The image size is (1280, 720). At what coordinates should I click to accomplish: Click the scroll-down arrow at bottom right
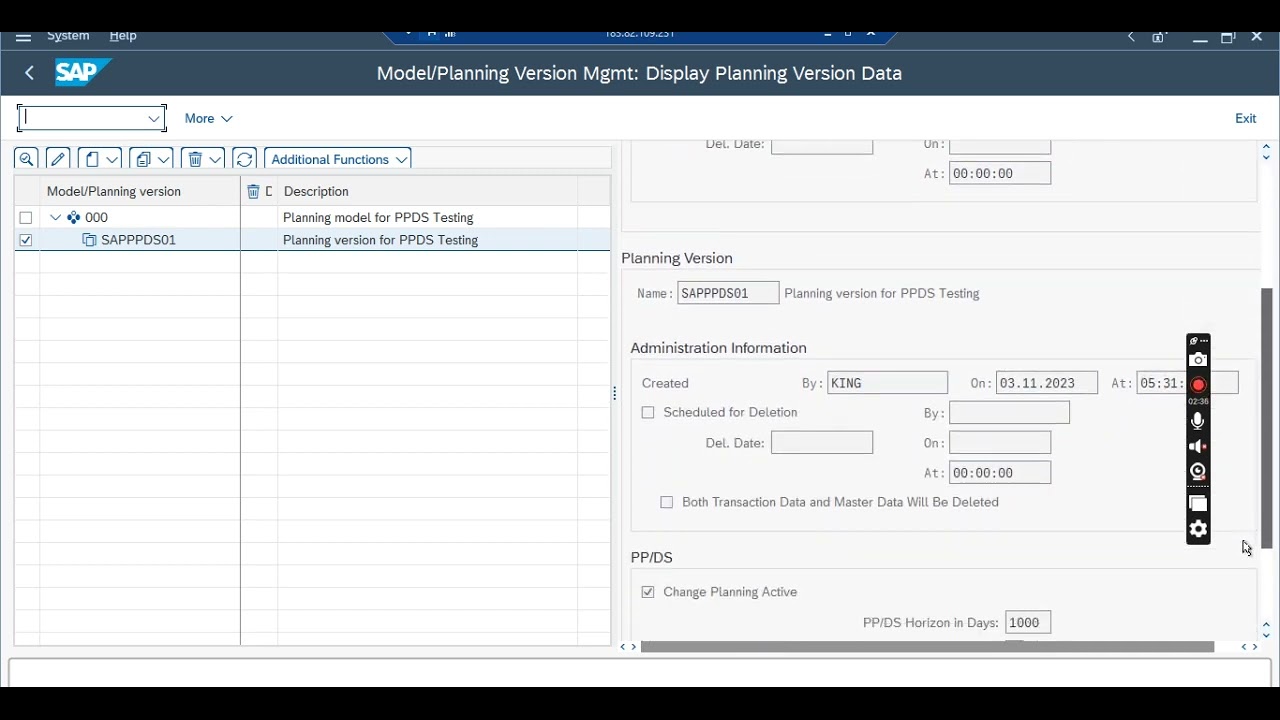[x=1266, y=634]
